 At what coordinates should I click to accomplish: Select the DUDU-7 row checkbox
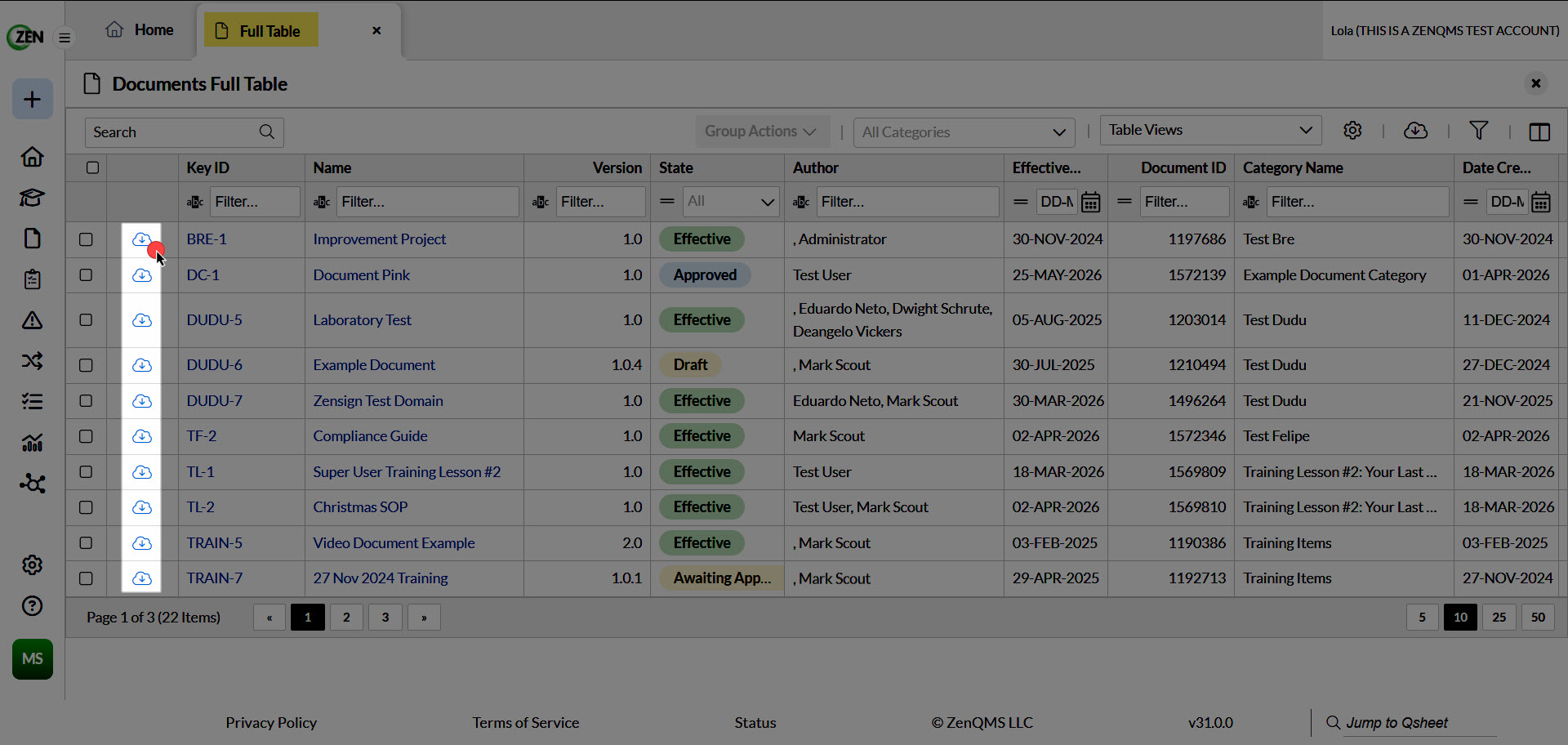coord(86,401)
